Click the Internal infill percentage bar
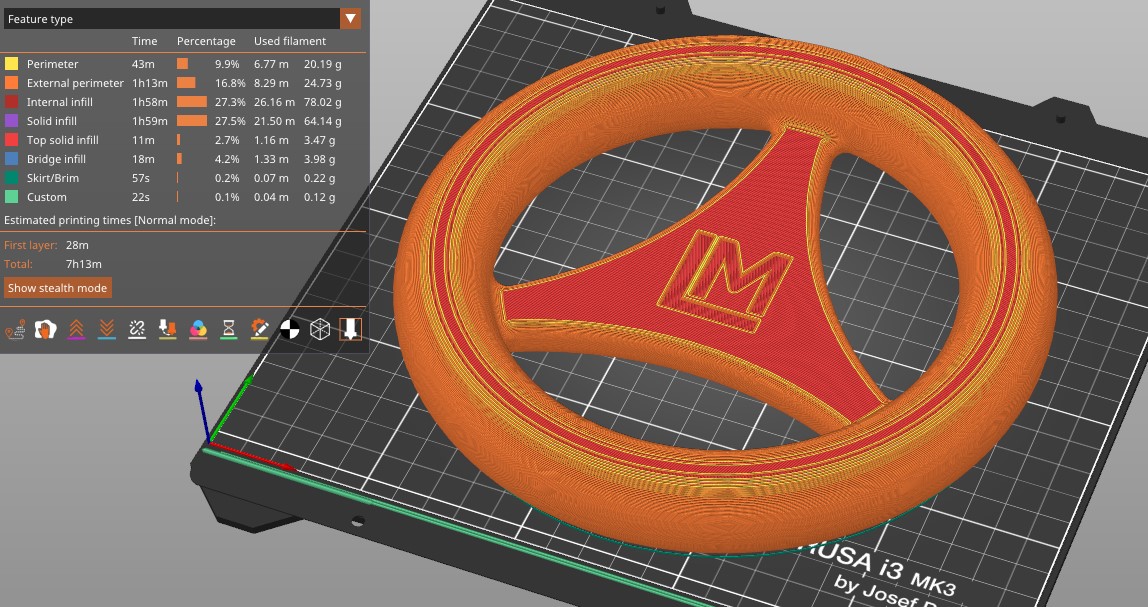The image size is (1148, 607). 192,102
